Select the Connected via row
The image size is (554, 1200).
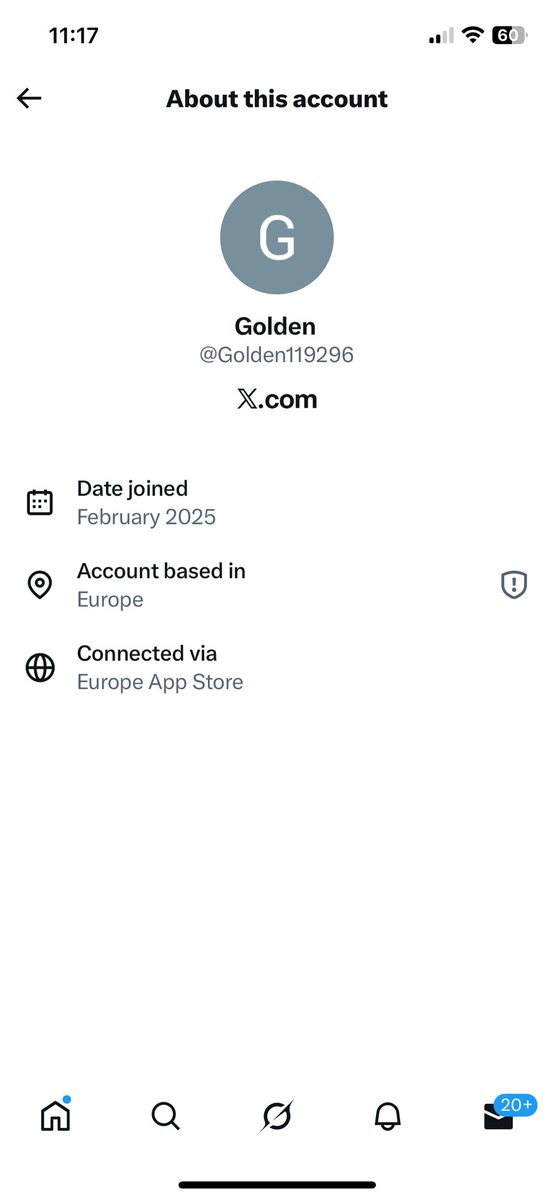277,668
